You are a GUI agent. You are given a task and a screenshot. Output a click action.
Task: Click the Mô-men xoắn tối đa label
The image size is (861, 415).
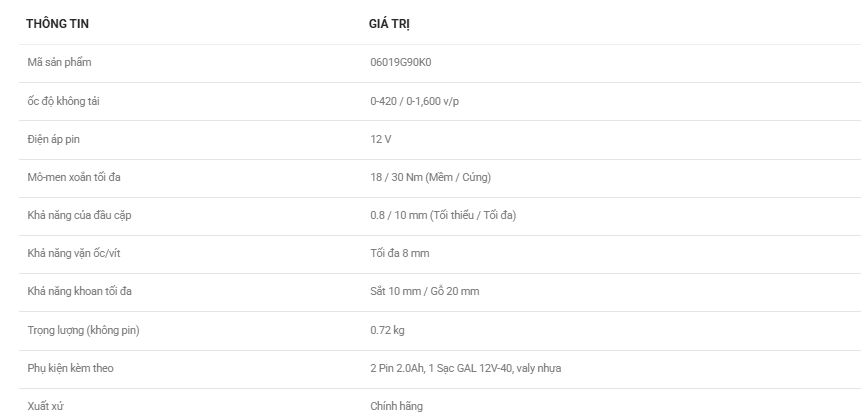click(x=74, y=177)
